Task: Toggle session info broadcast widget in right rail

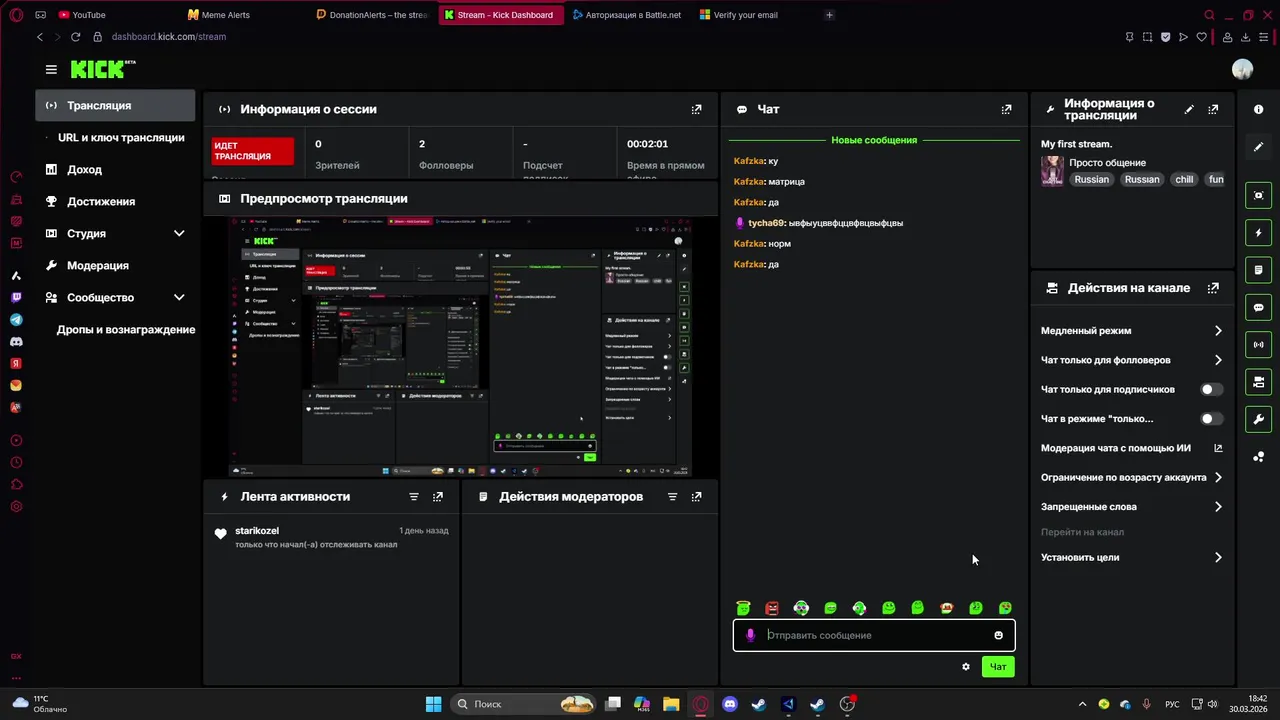Action: (1259, 345)
